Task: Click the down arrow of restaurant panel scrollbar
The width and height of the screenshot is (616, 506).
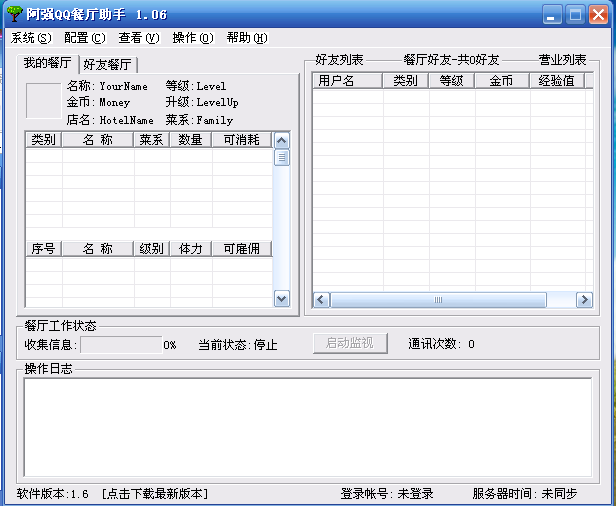Action: coord(282,299)
